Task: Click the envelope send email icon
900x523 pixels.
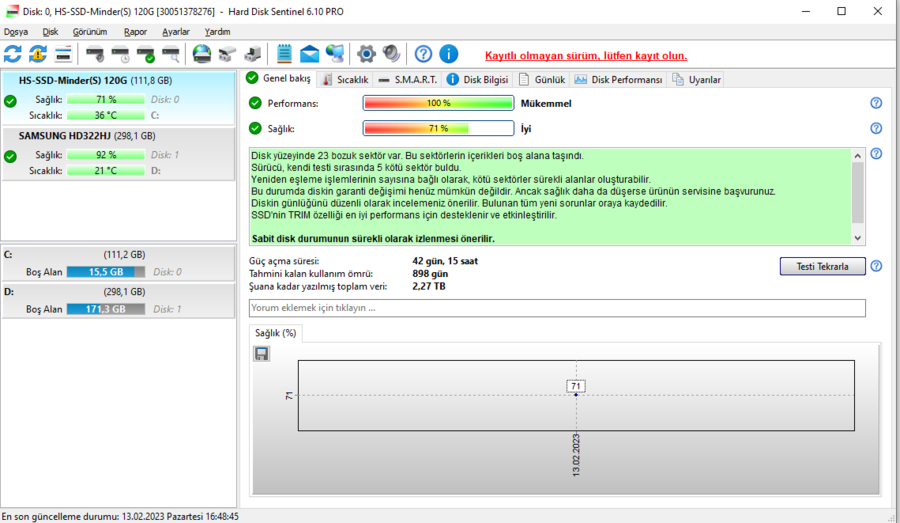Action: click(x=309, y=54)
